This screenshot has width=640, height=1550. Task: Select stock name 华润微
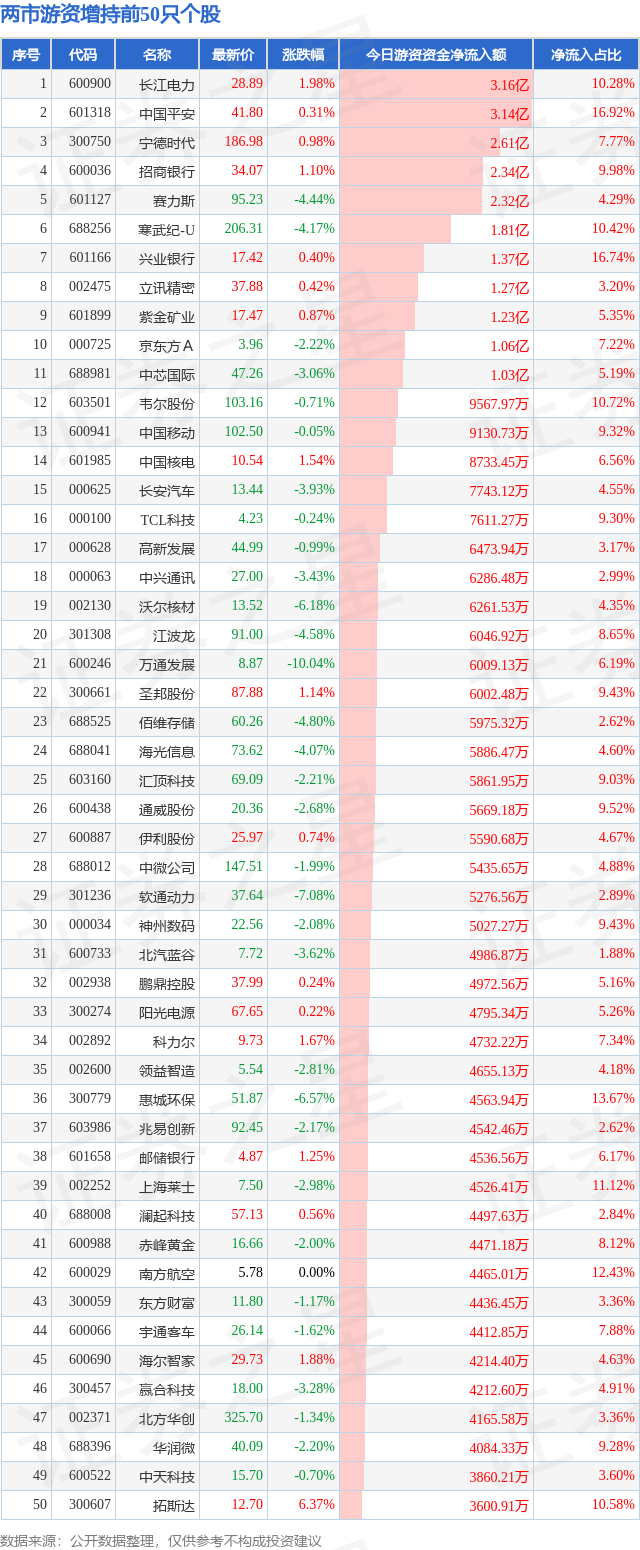[175, 1448]
